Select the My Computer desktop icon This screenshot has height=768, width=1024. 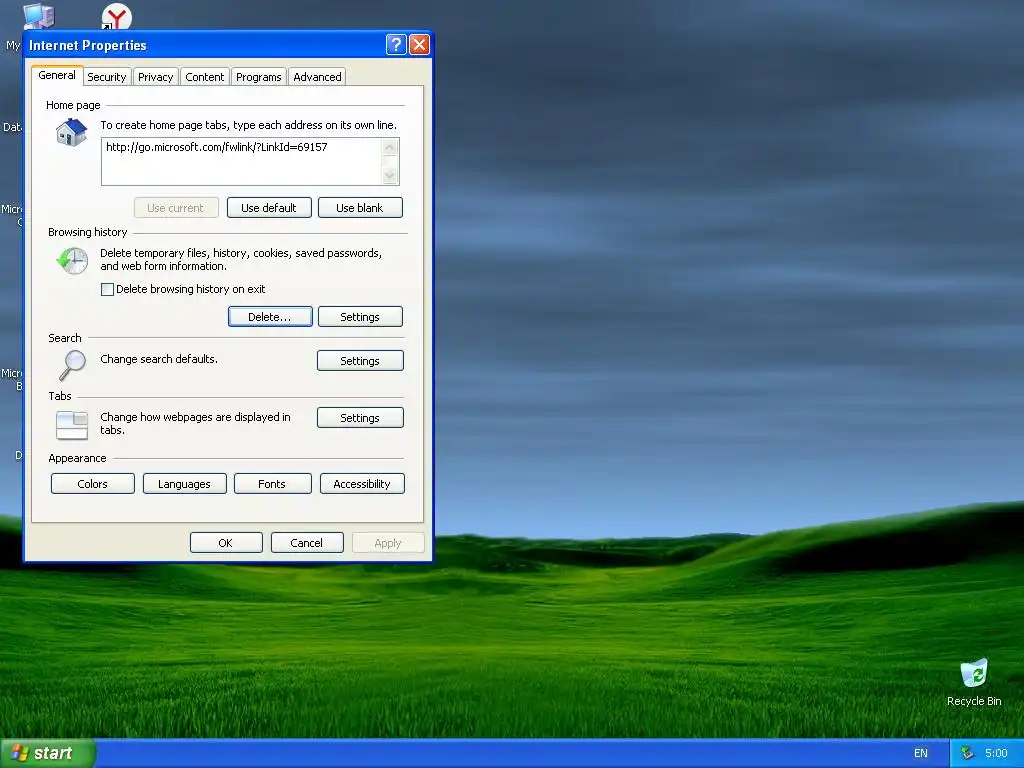pyautogui.click(x=38, y=16)
